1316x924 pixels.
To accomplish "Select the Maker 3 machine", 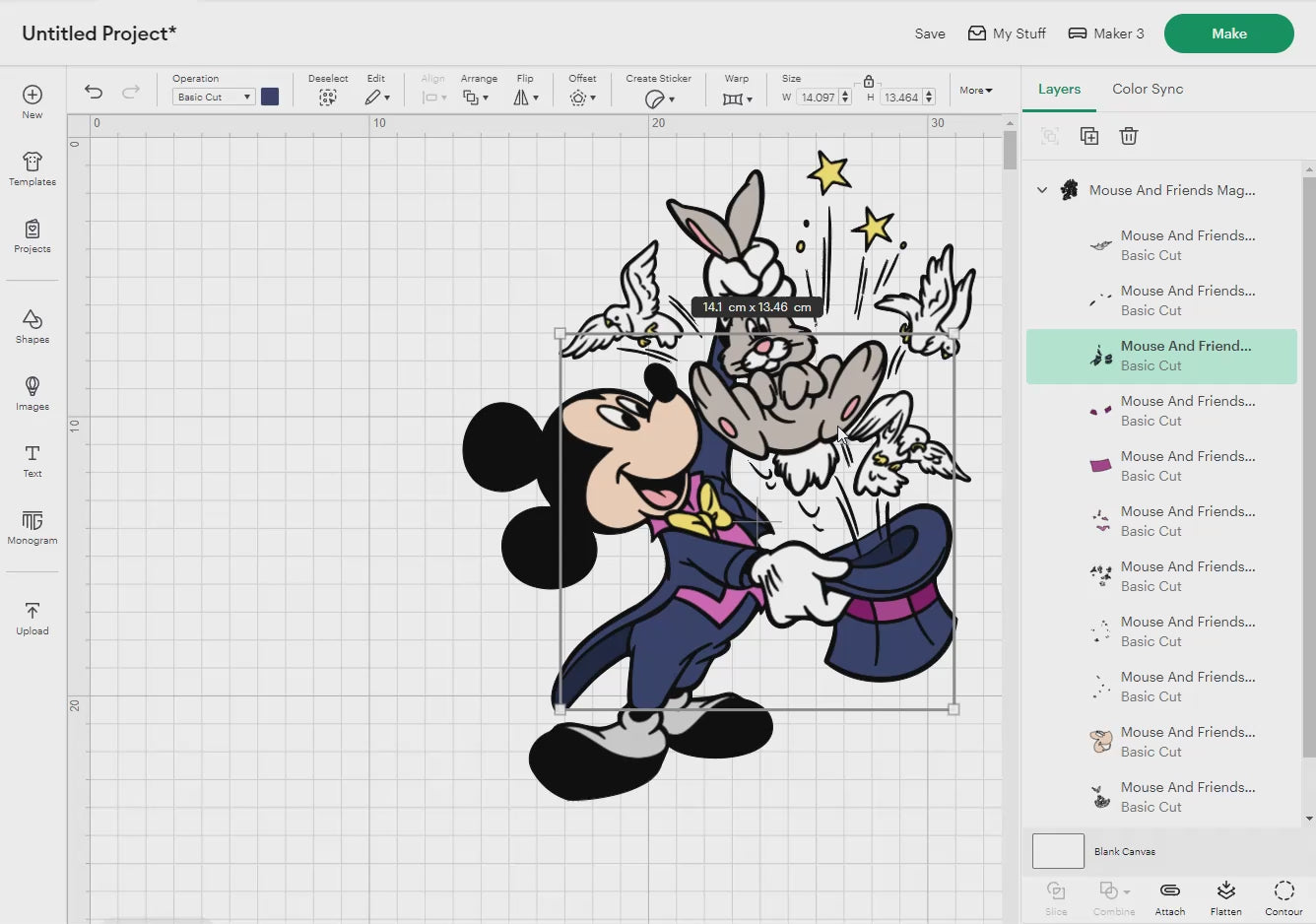I will [x=1106, y=33].
